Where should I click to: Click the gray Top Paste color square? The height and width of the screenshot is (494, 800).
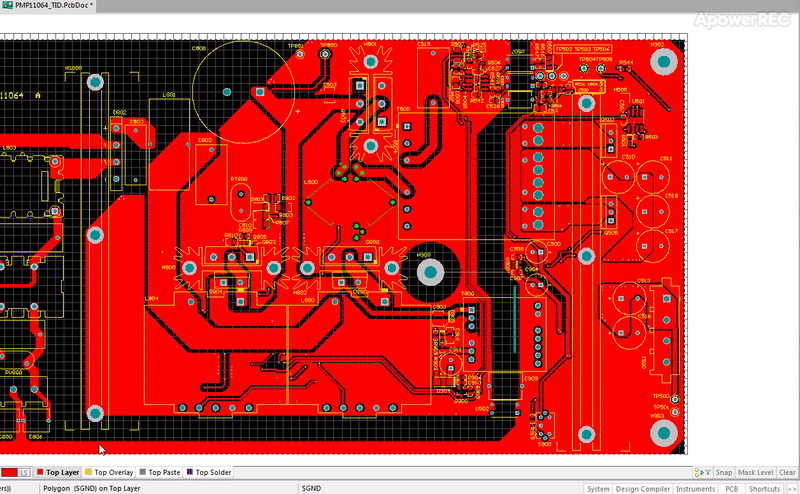click(143, 472)
